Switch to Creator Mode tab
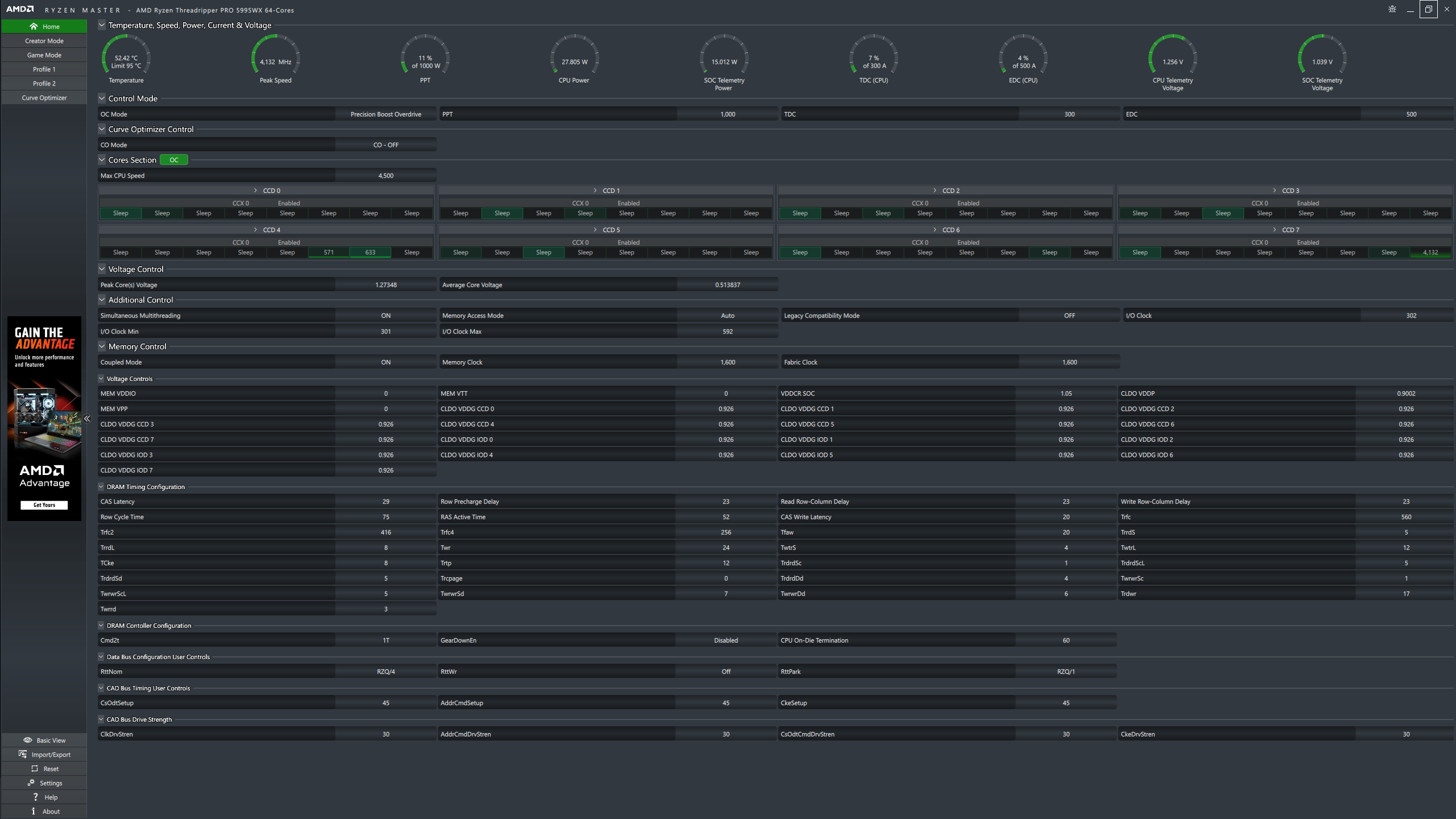Screen dimensions: 1456x819 coord(44,41)
